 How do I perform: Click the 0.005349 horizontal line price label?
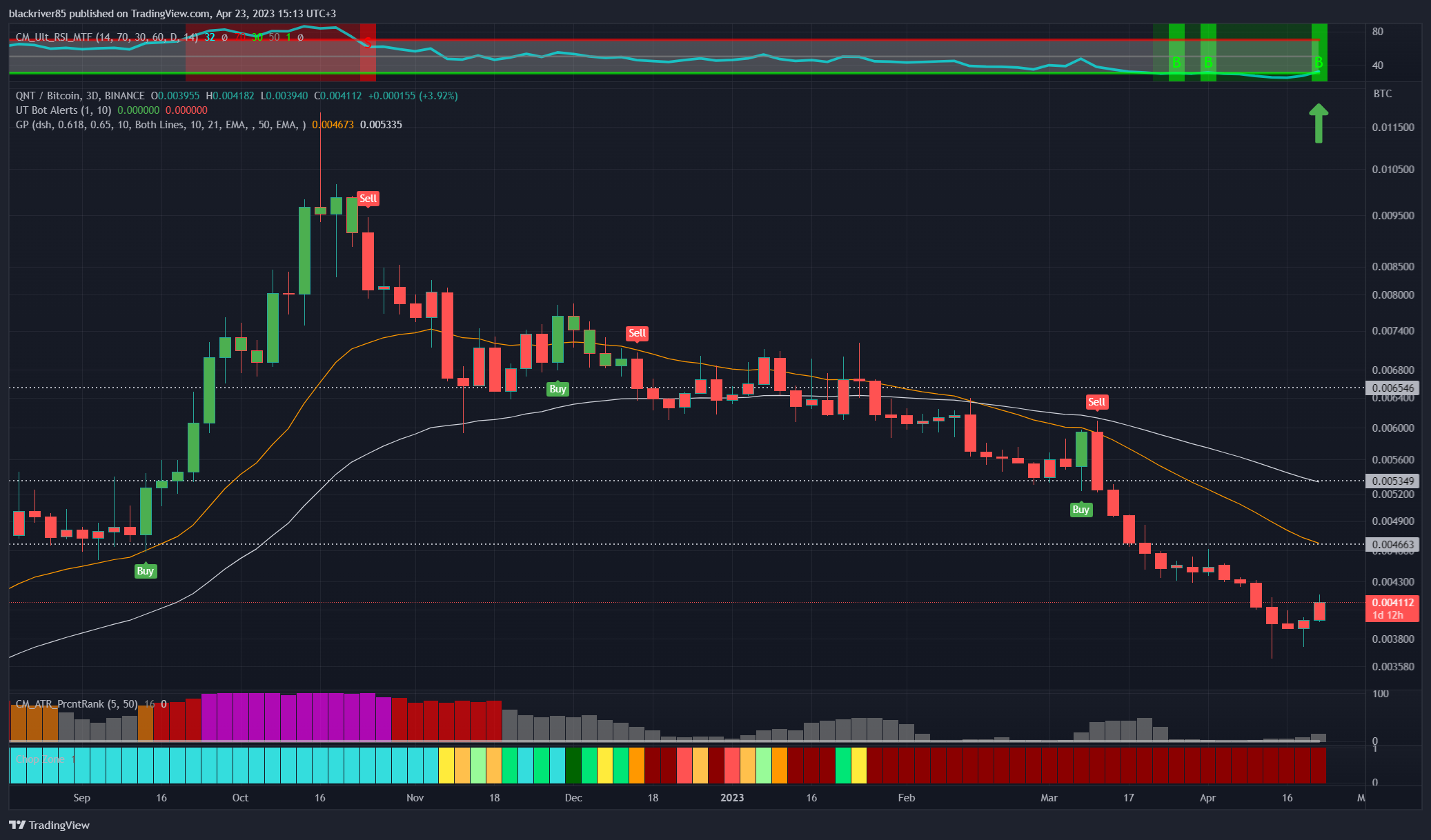pyautogui.click(x=1392, y=481)
